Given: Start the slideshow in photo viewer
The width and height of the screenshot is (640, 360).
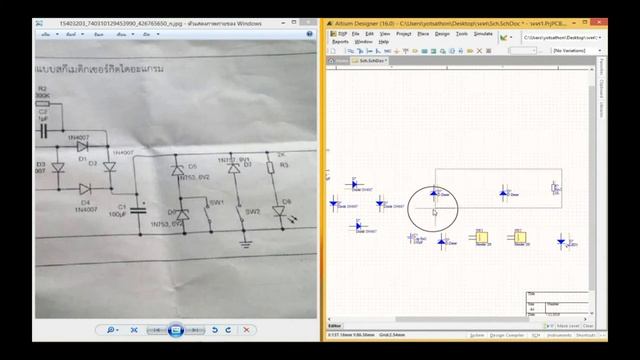Looking at the screenshot, I should [176, 330].
